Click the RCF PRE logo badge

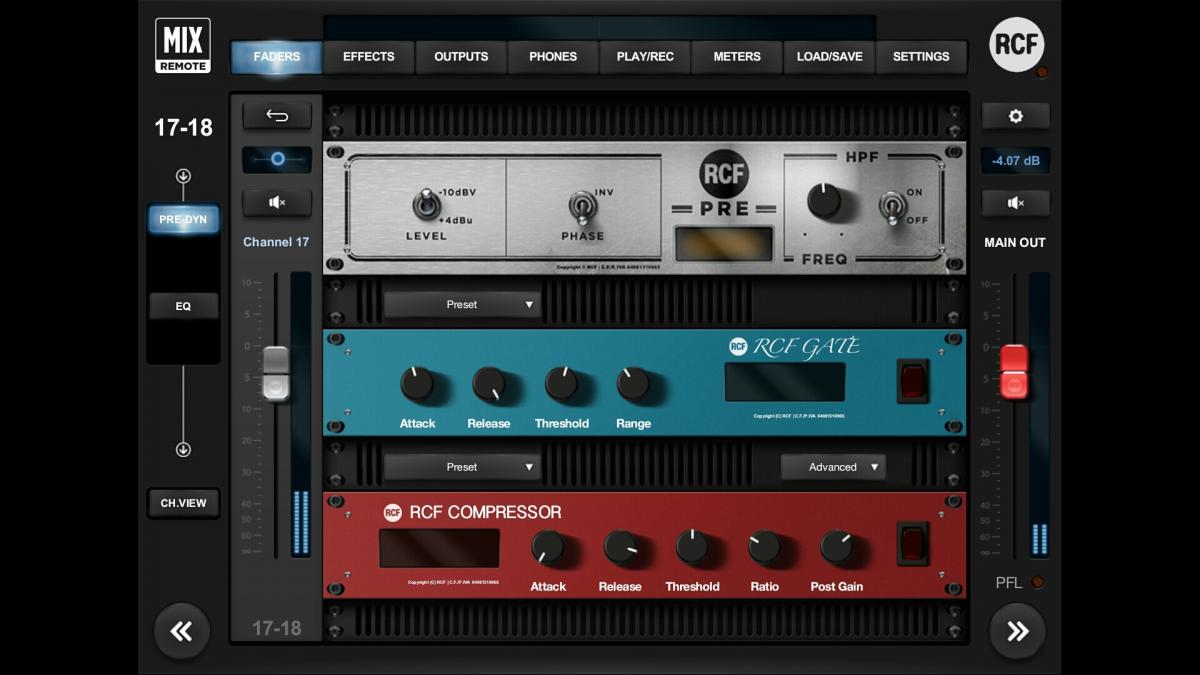coord(724,173)
